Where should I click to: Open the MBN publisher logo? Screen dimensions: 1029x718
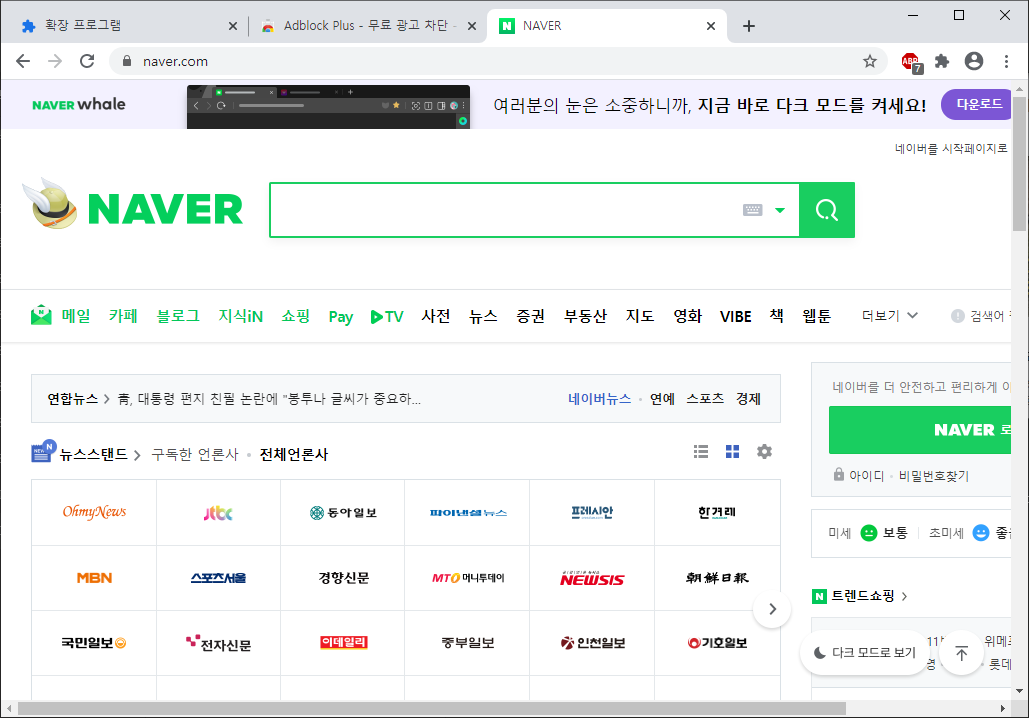click(x=94, y=578)
